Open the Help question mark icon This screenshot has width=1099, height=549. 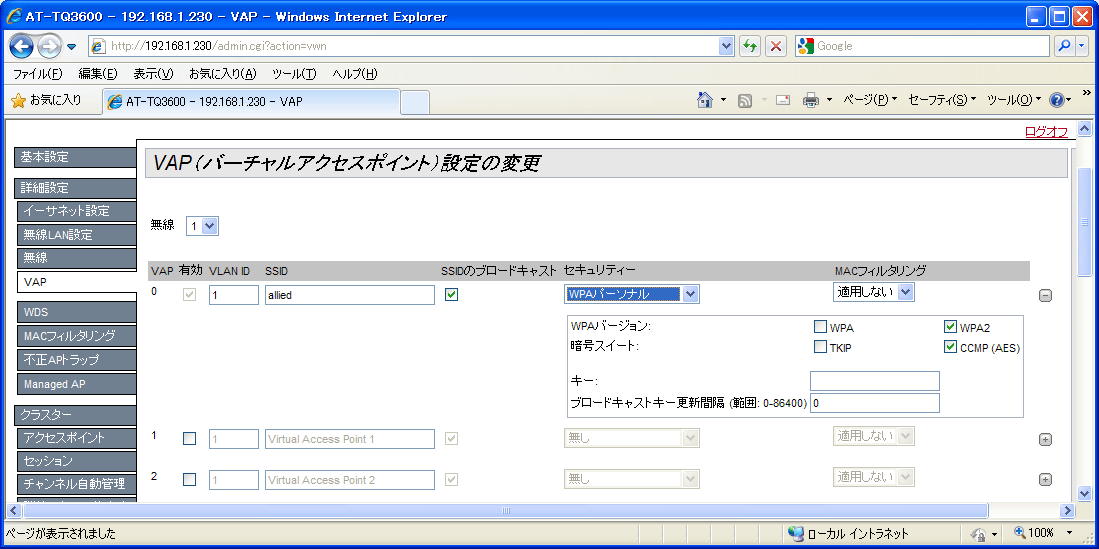1057,100
